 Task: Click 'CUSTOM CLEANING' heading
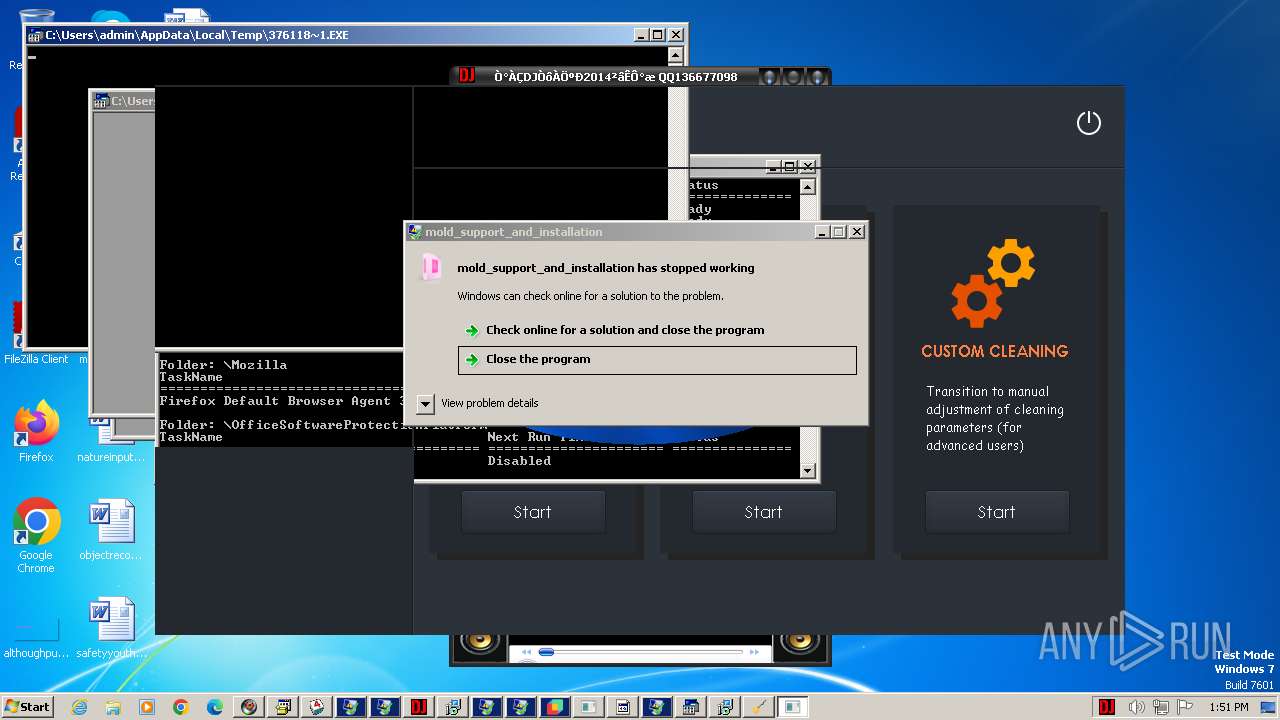point(995,351)
